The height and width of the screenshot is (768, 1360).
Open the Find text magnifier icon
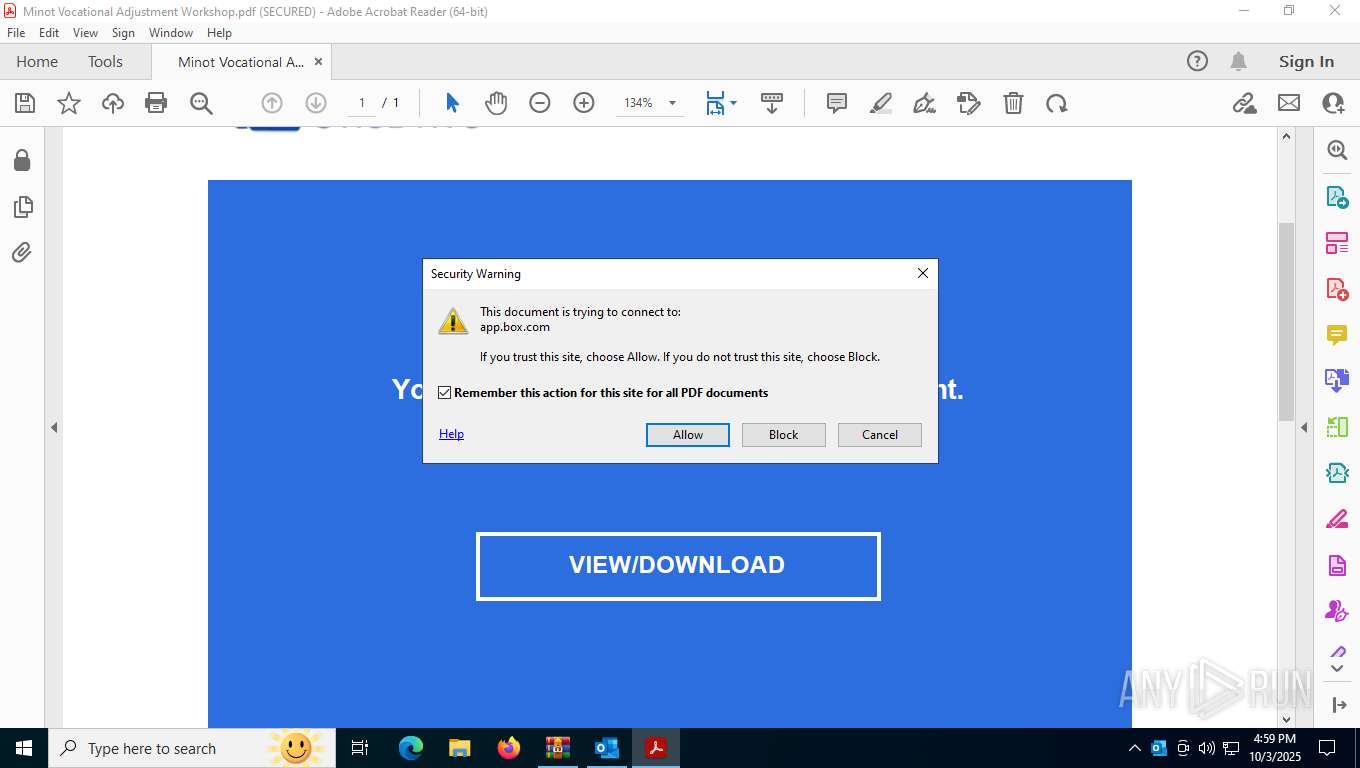[201, 103]
